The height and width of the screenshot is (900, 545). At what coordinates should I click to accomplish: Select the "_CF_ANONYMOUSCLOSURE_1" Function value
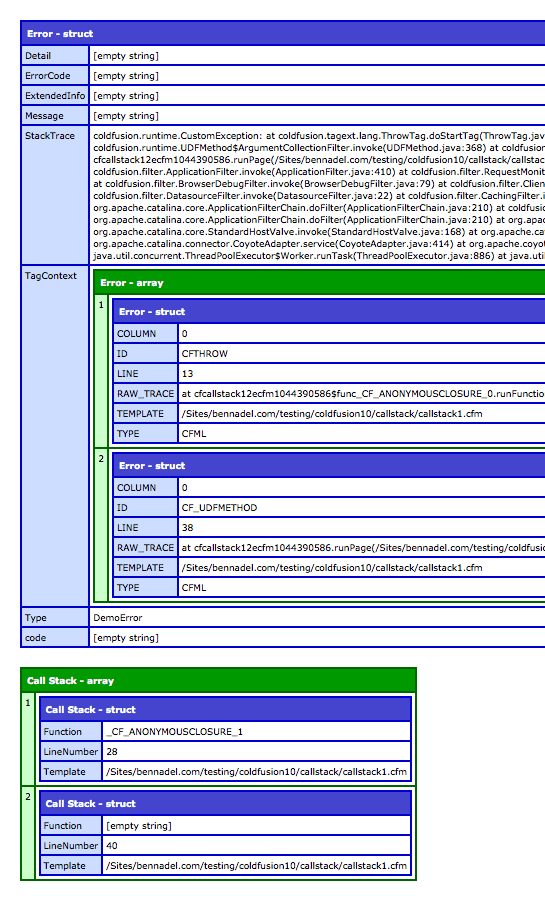[174, 732]
